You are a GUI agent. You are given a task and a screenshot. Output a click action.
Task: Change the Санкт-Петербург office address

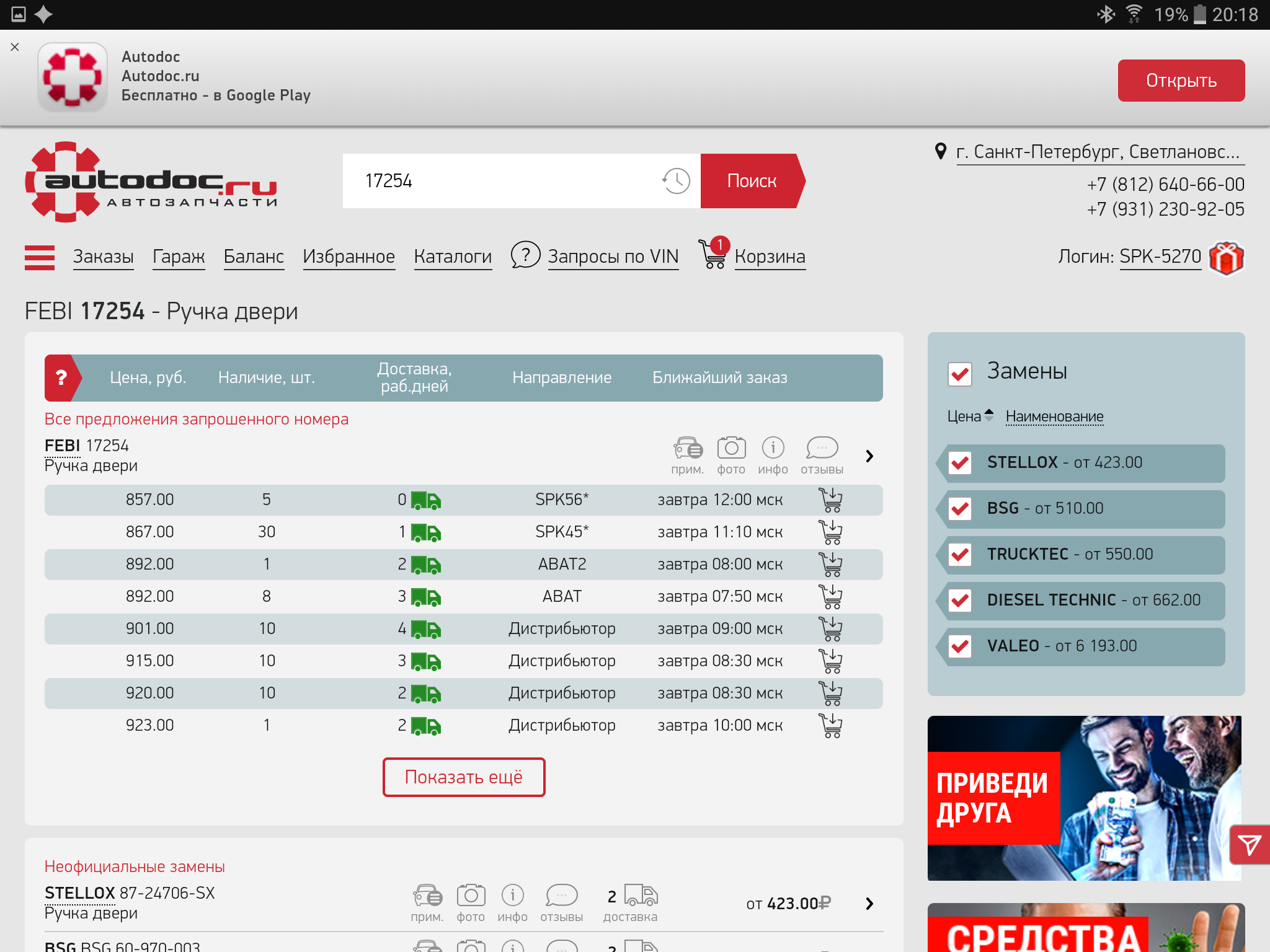1100,152
